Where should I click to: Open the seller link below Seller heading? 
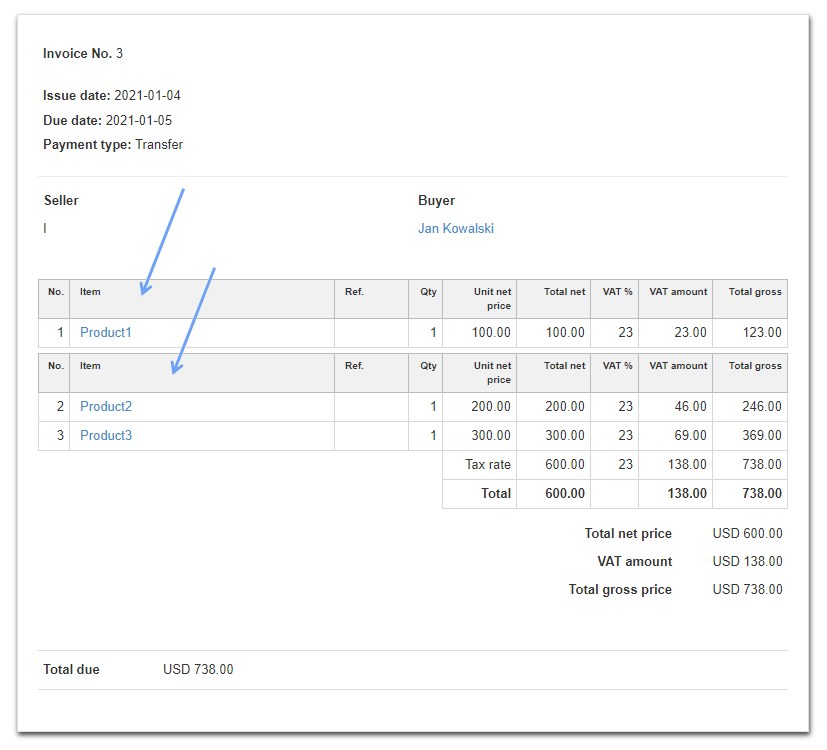[x=44, y=228]
